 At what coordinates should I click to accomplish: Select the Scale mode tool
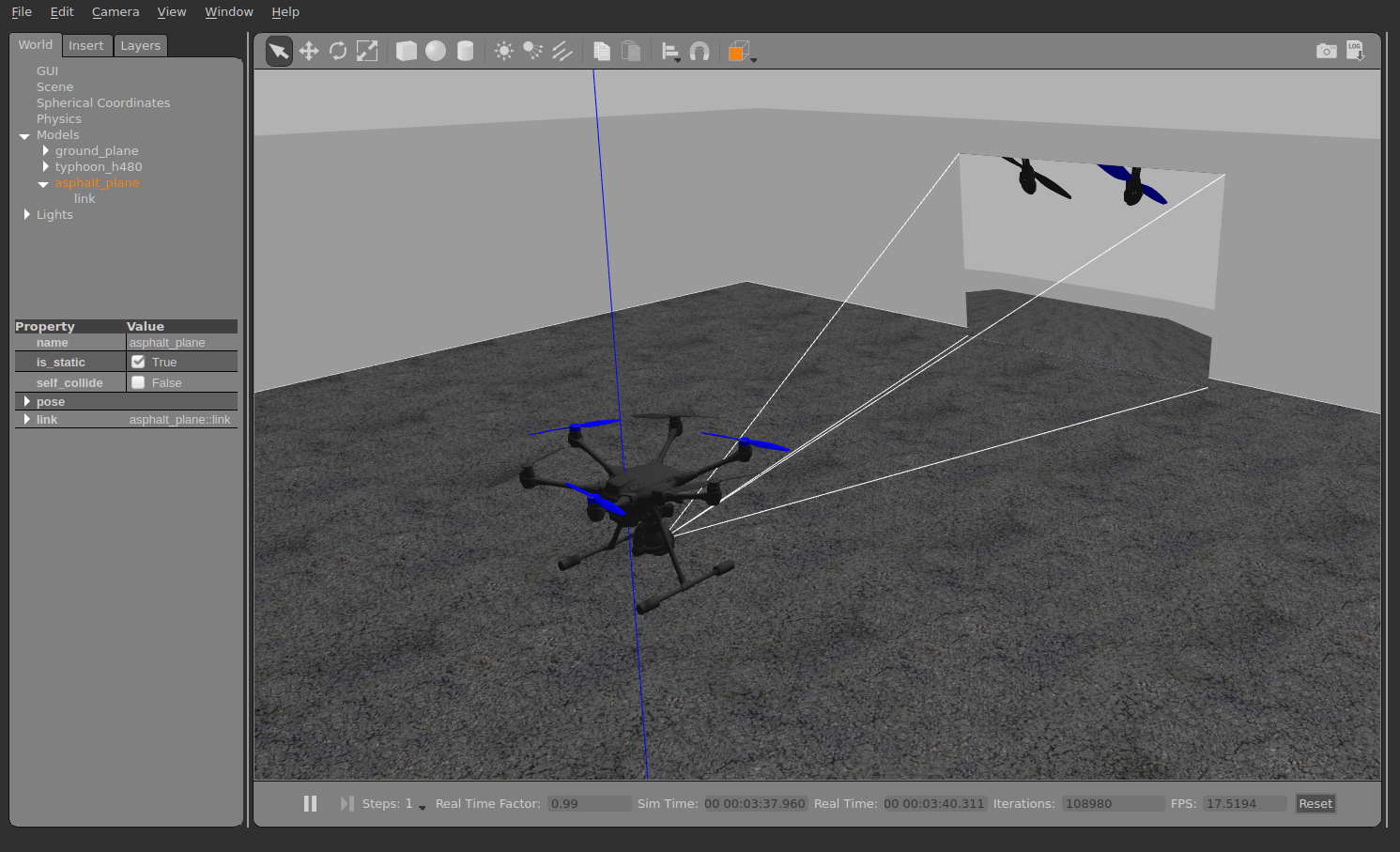click(366, 51)
